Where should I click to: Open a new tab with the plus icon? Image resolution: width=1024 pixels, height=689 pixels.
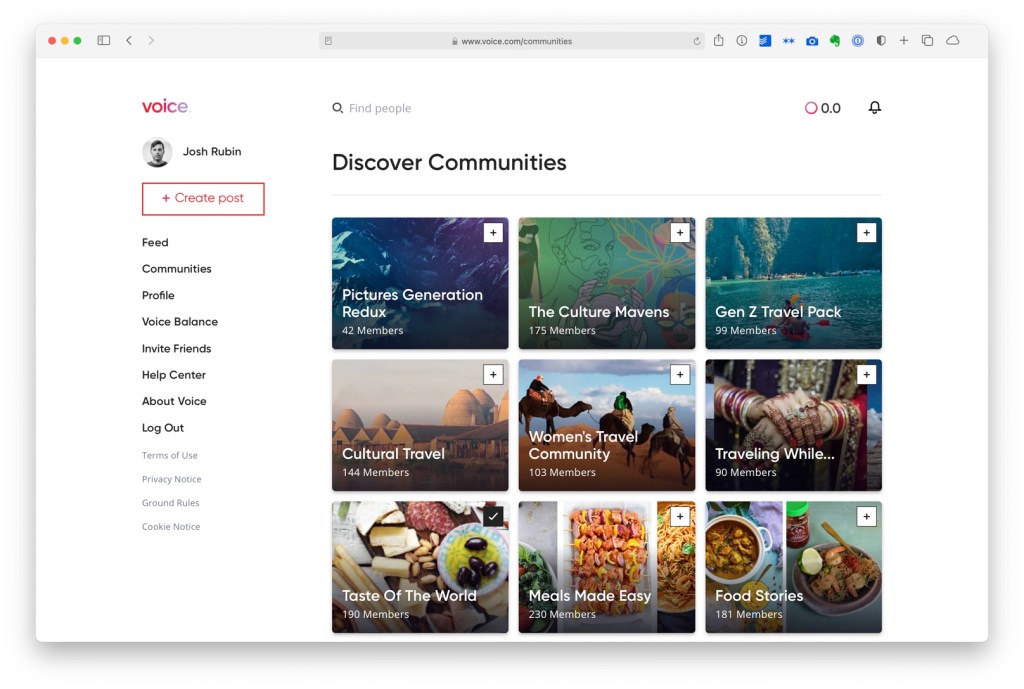point(904,41)
